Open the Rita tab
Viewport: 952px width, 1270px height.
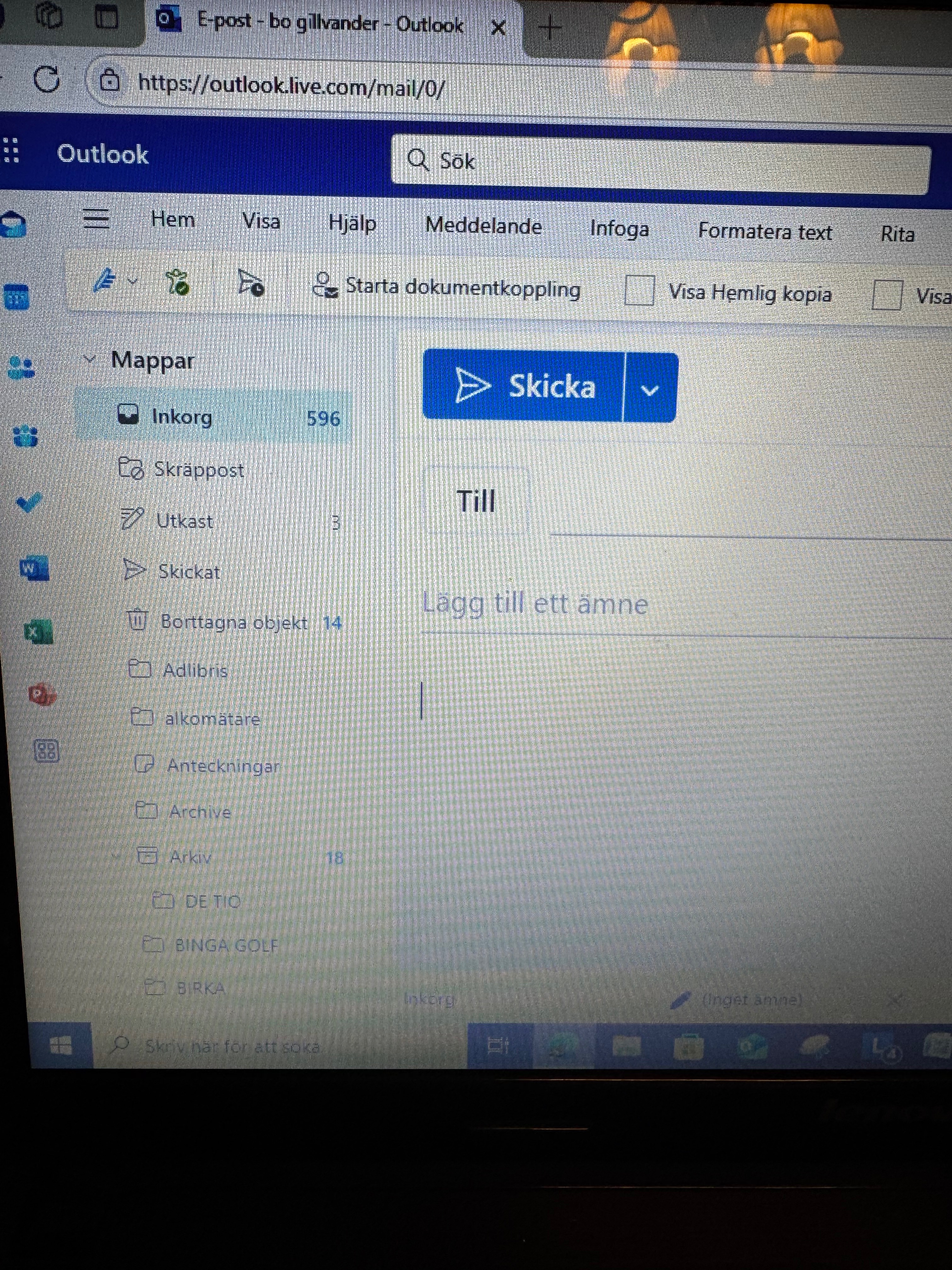point(898,234)
